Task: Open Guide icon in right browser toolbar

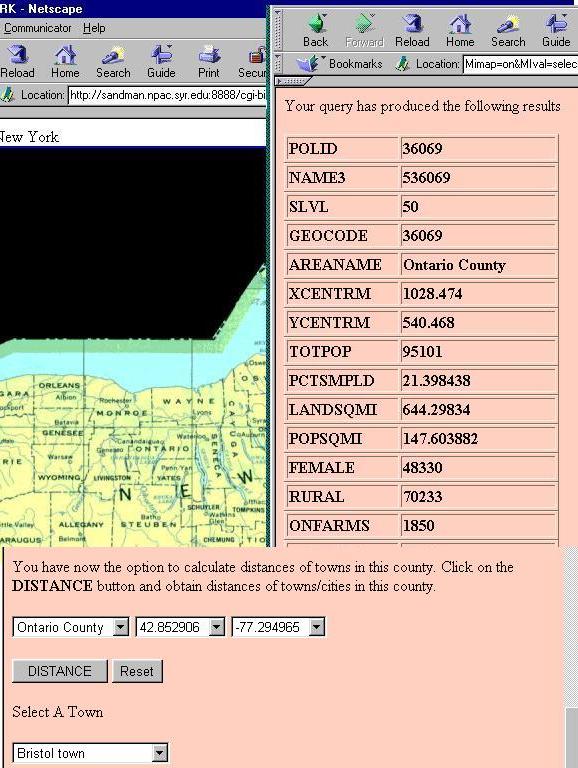Action: pos(556,24)
